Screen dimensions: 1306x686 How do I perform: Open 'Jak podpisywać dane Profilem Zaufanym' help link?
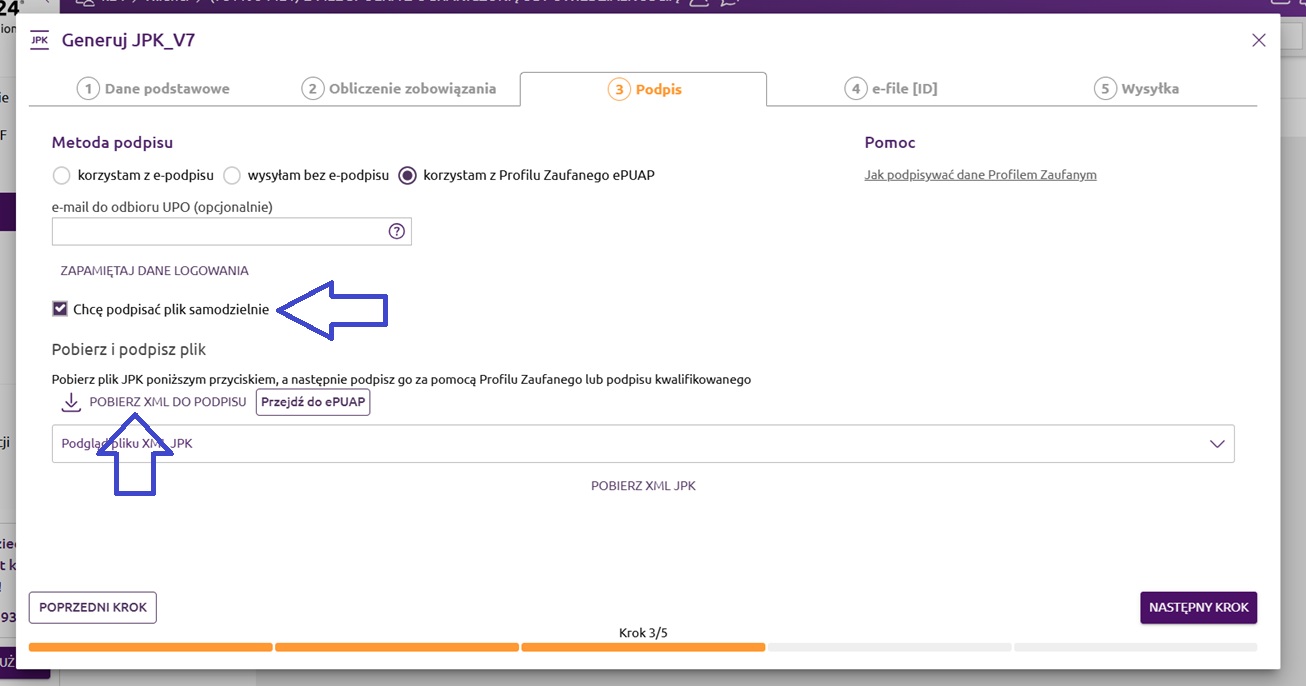[x=980, y=175]
